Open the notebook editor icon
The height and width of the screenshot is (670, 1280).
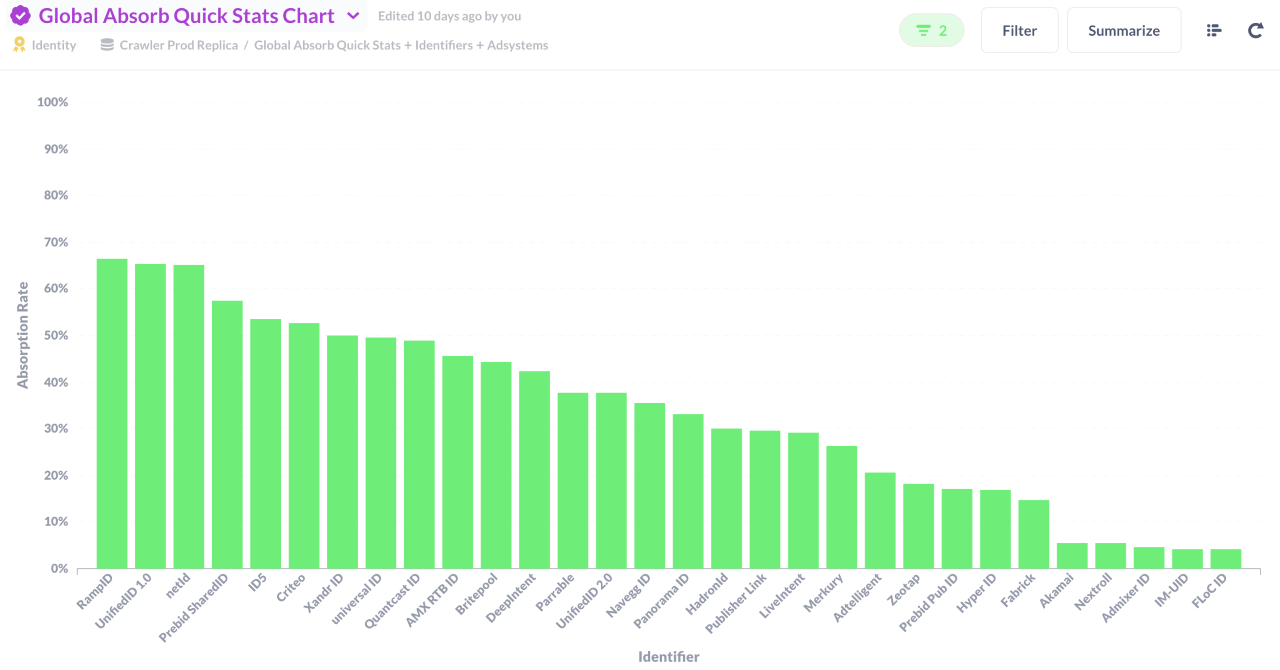(1214, 31)
